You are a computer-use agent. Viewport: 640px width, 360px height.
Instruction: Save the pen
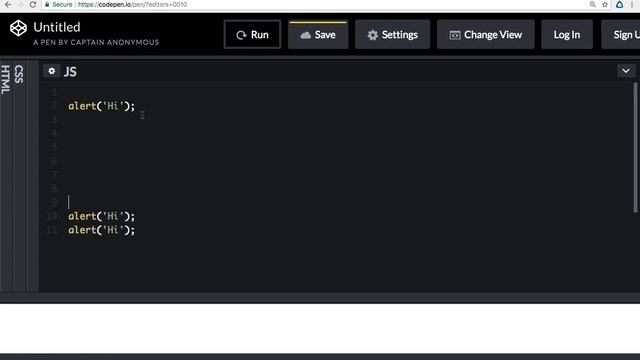click(318, 35)
